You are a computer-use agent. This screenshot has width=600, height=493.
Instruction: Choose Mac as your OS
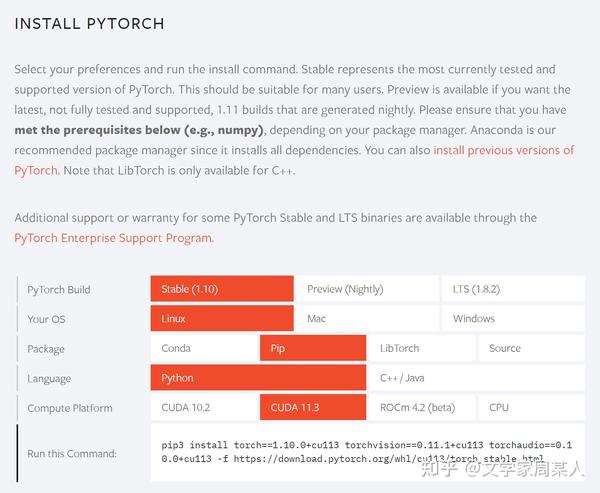point(366,319)
